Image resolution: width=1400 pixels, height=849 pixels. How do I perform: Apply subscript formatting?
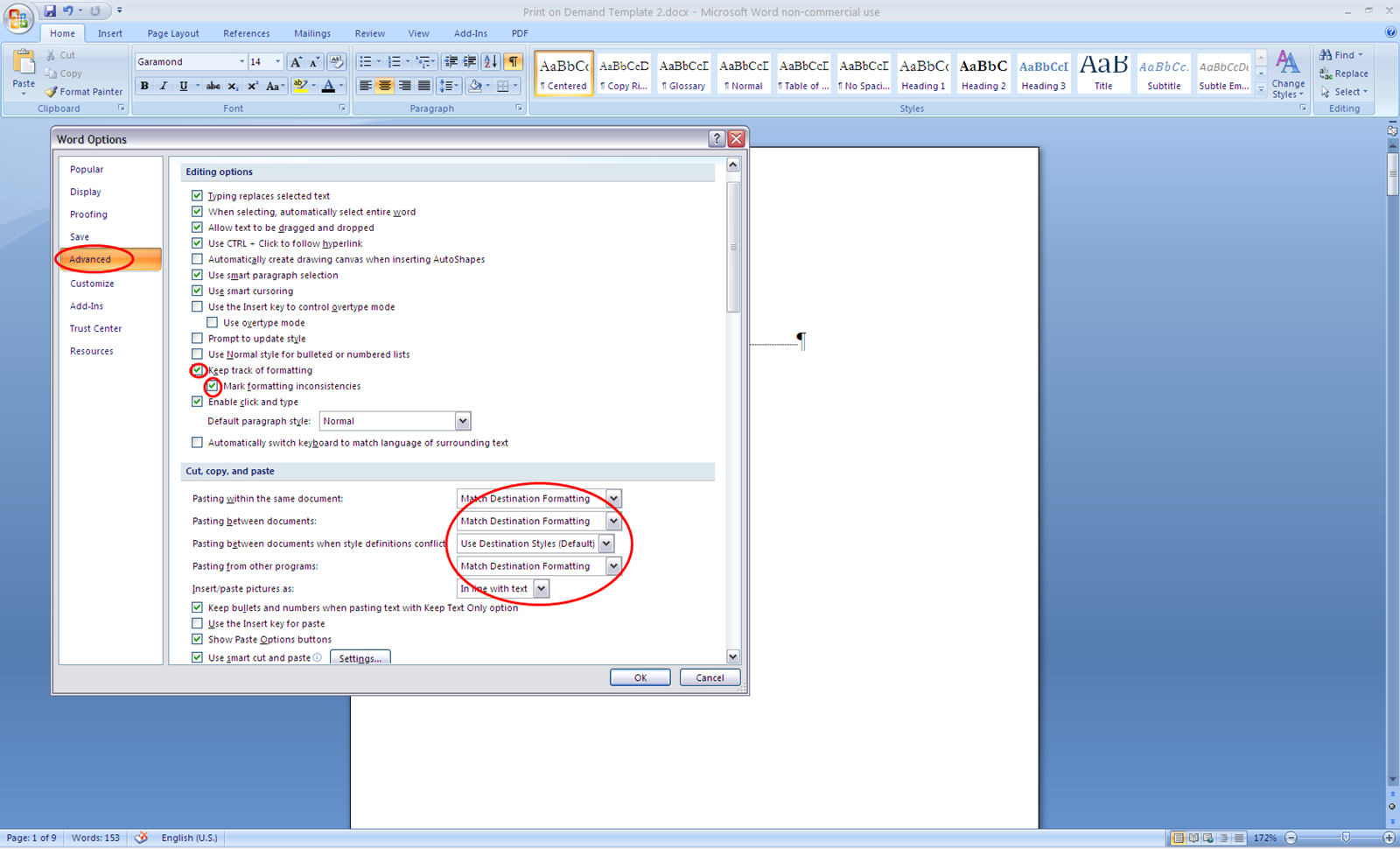234,86
